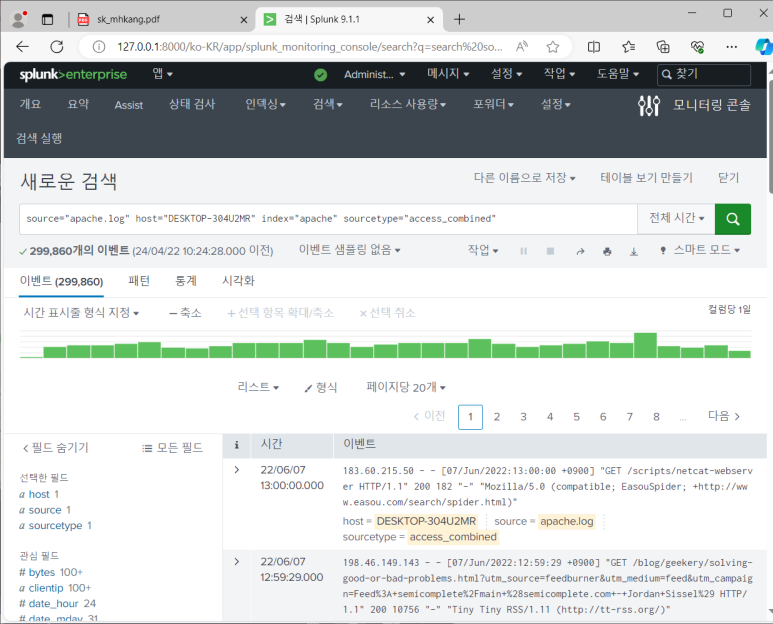Click 테이블 보기 만들기 button
Screen dimensions: 773x624
coord(646,177)
